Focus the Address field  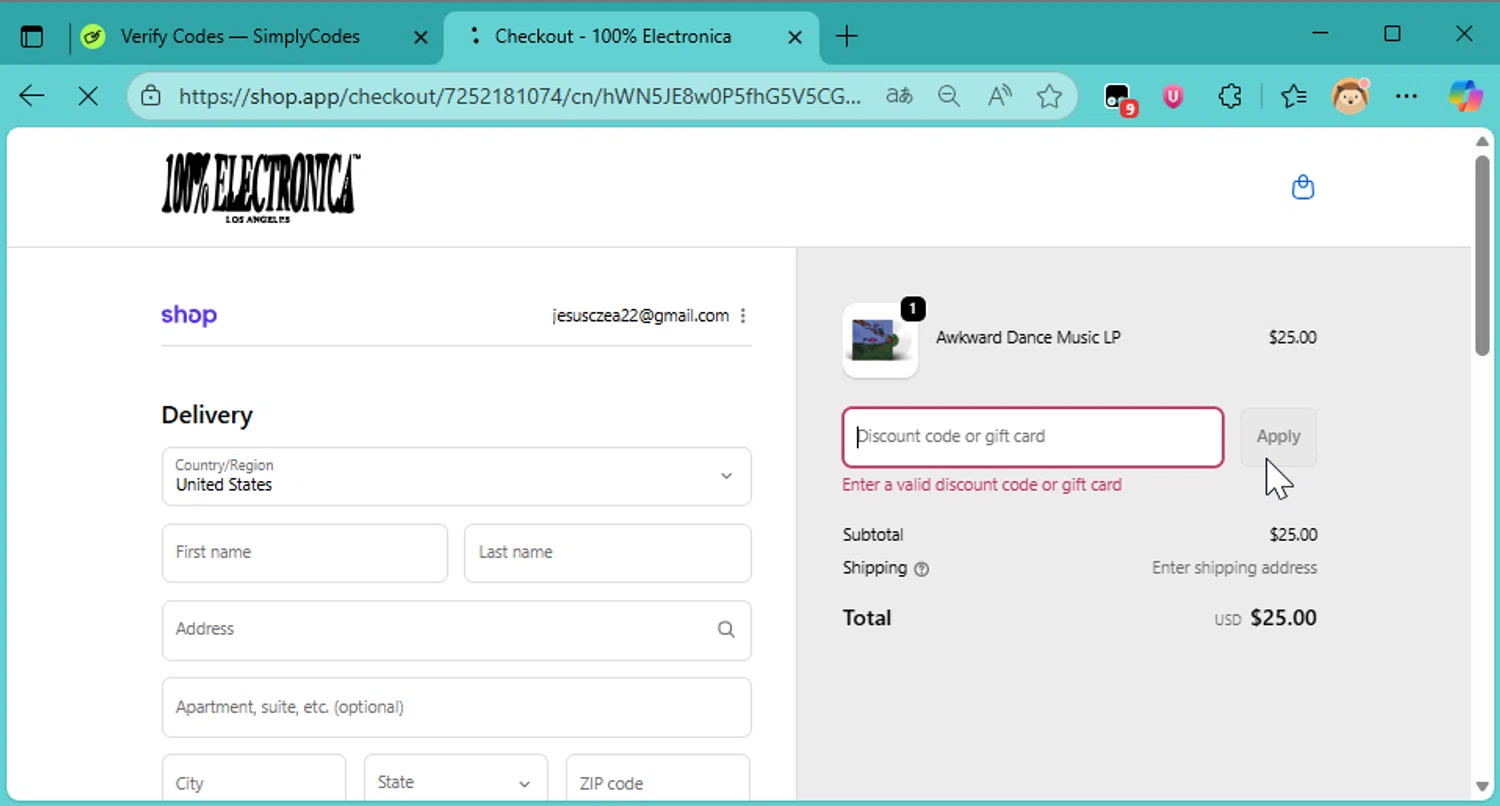(x=456, y=630)
